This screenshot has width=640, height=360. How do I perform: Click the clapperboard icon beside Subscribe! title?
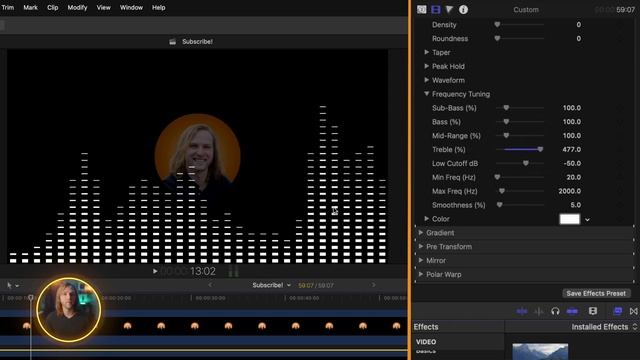point(173,42)
